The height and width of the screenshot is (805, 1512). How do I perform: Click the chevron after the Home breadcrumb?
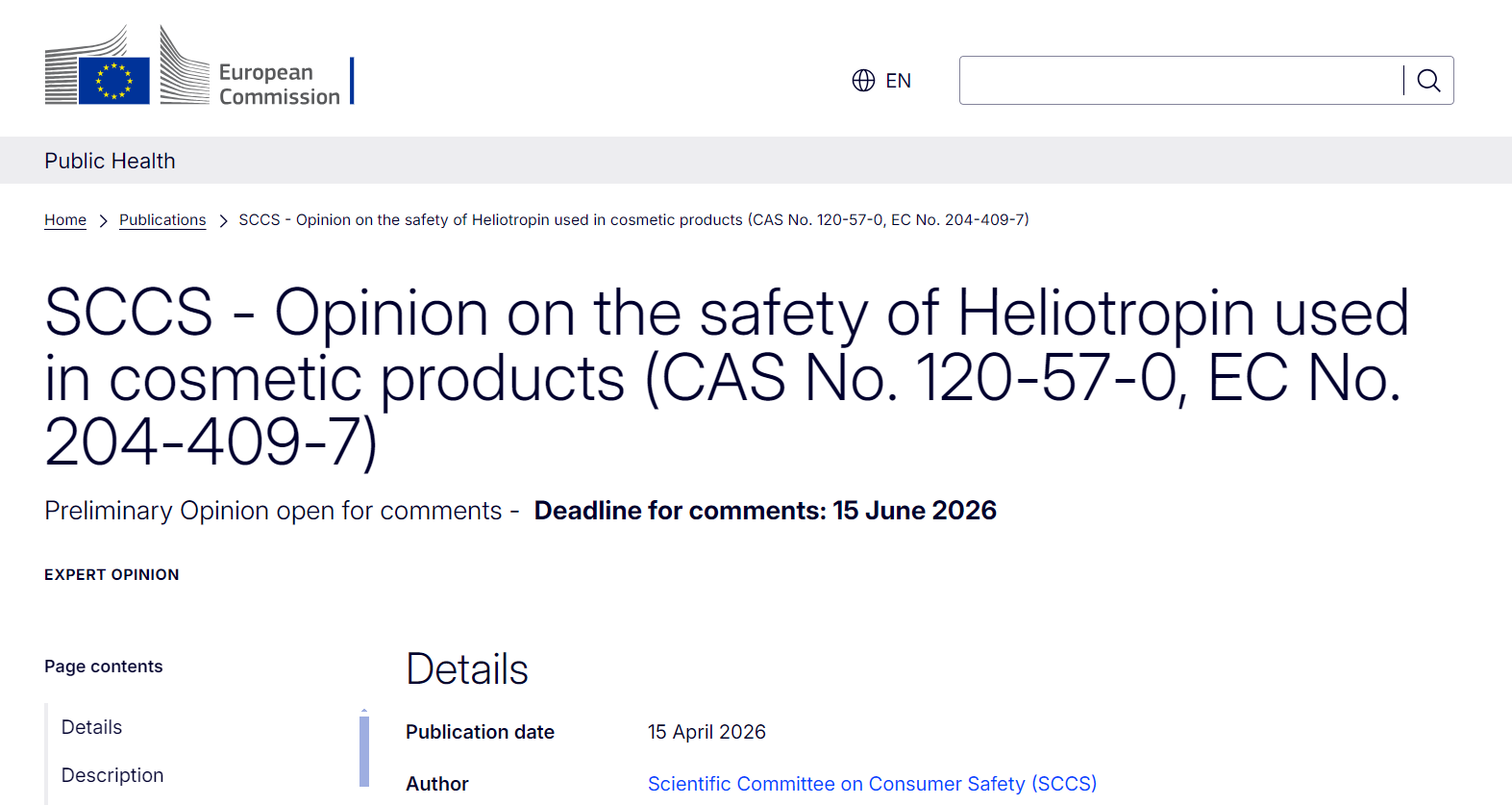point(103,221)
